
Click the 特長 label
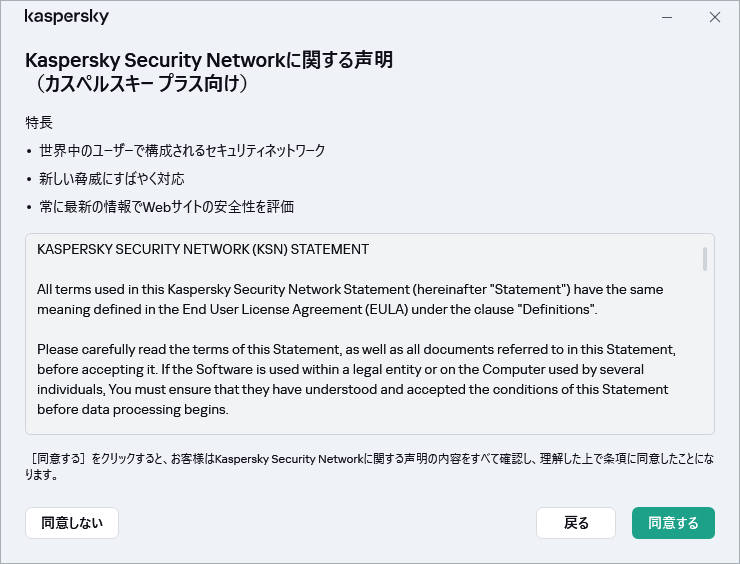click(39, 122)
